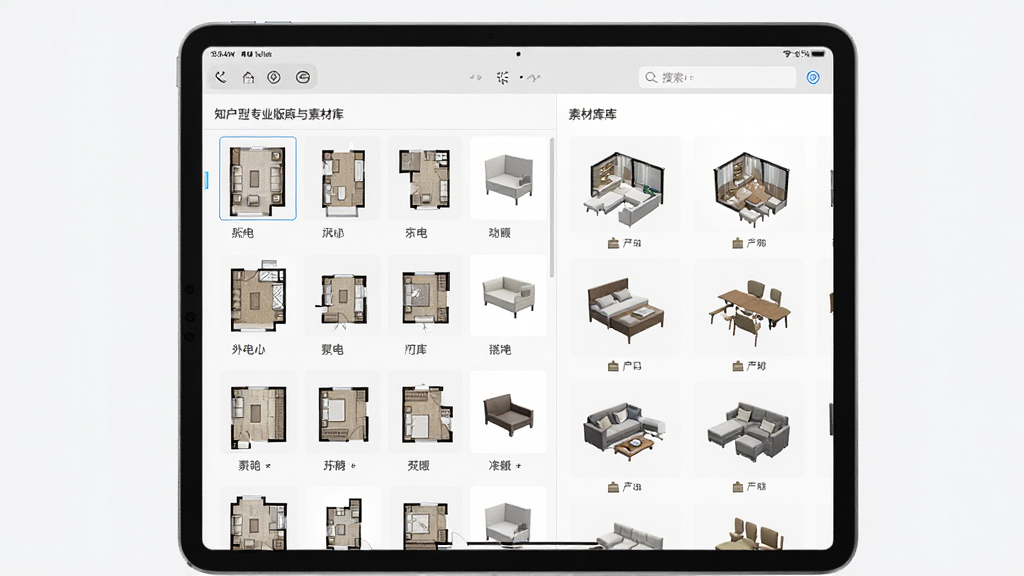Viewport: 1024px width, 576px height.
Task: Tap the magnifying glass icon in search field
Action: point(651,77)
